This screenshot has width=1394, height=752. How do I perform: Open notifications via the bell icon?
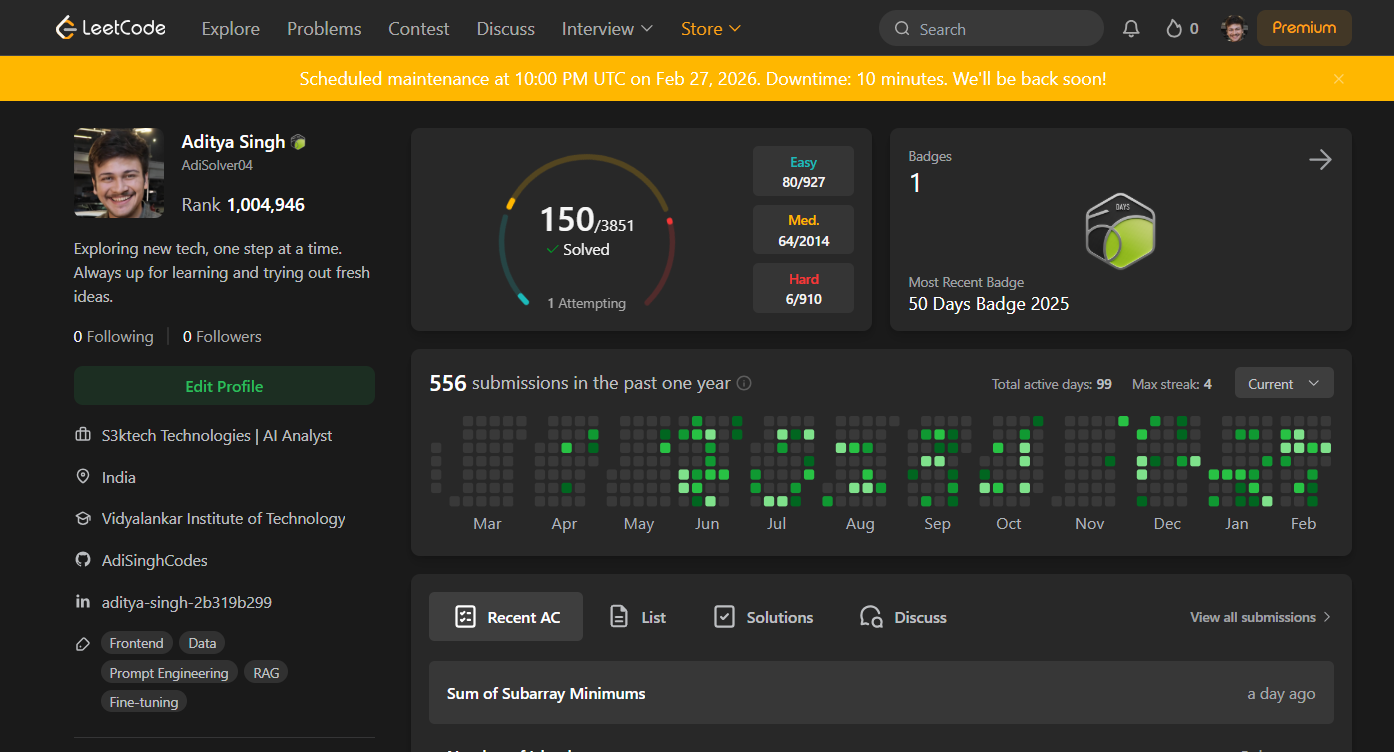pyautogui.click(x=1130, y=28)
